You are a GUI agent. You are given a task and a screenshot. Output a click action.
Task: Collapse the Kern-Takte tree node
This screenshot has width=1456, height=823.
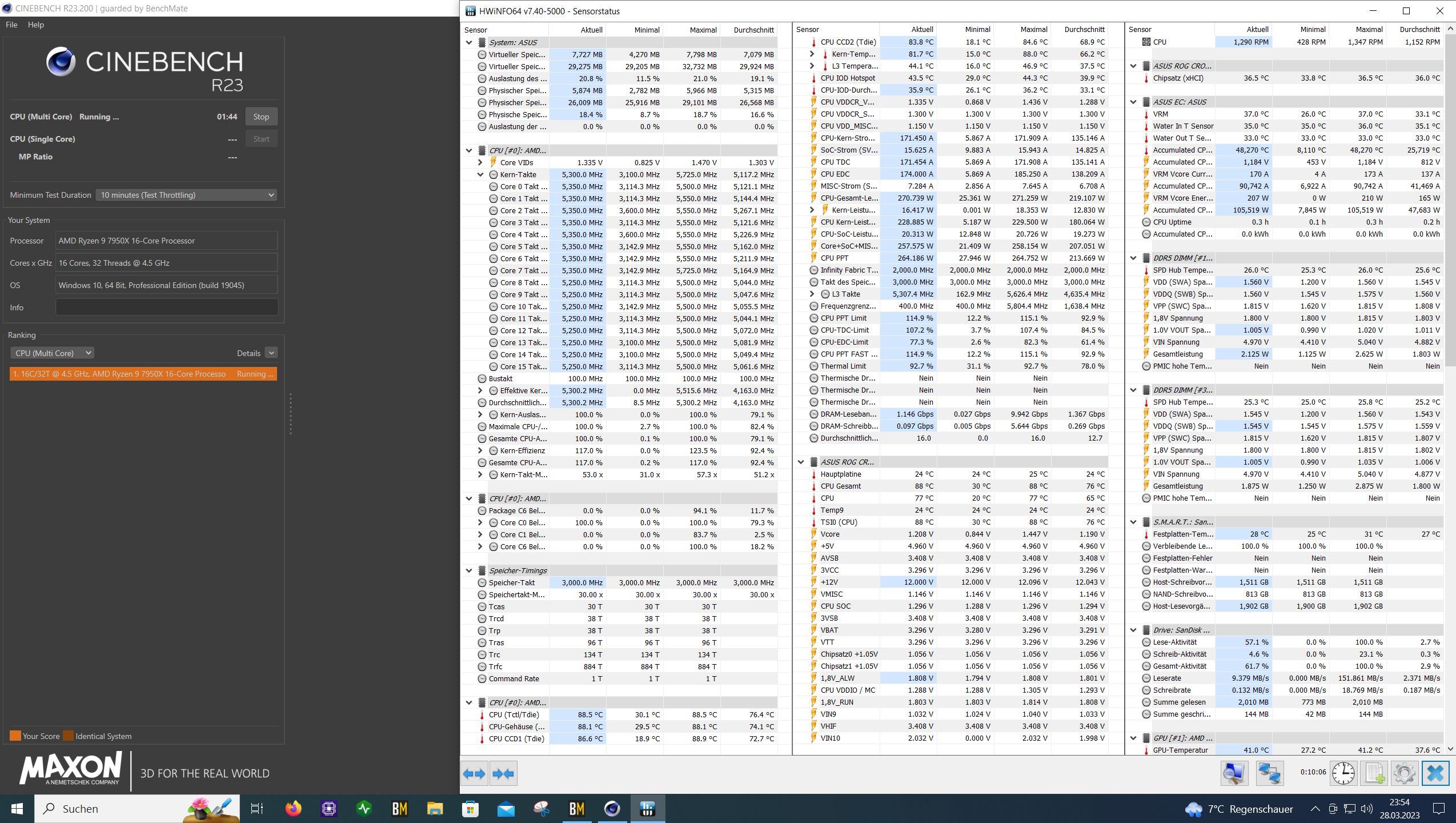[480, 174]
